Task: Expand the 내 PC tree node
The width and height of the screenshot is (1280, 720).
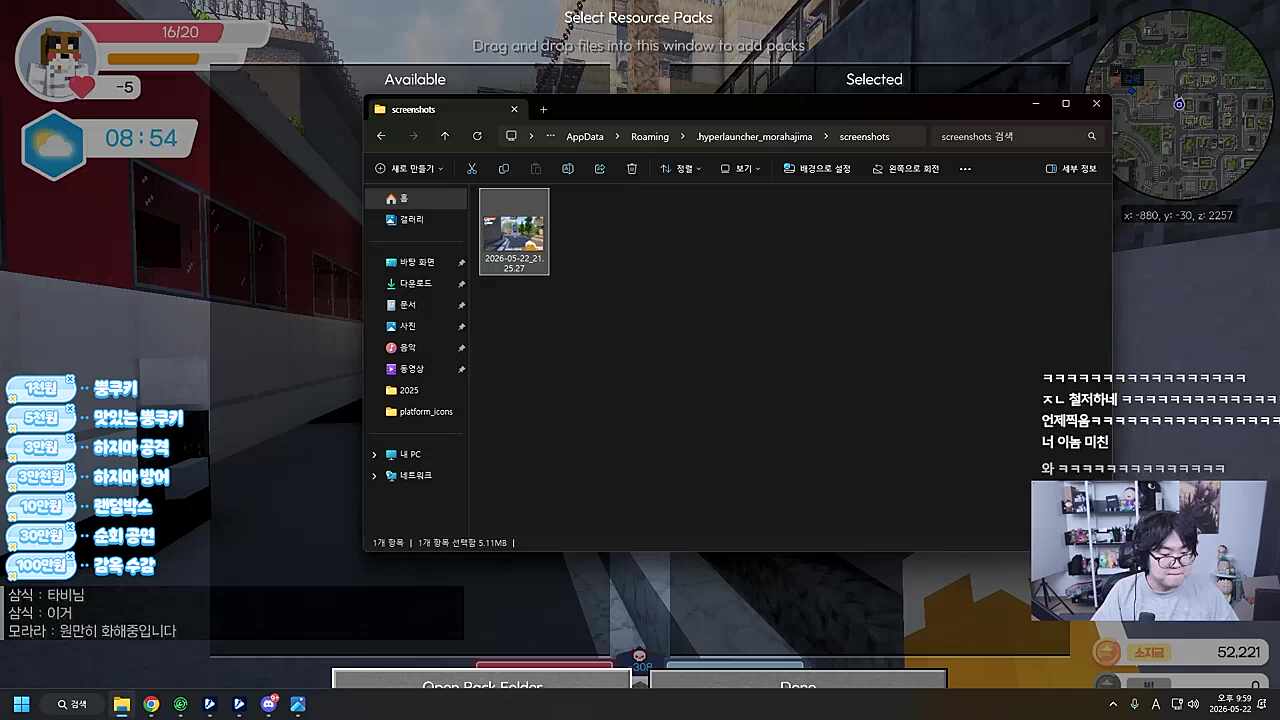Action: click(375, 454)
